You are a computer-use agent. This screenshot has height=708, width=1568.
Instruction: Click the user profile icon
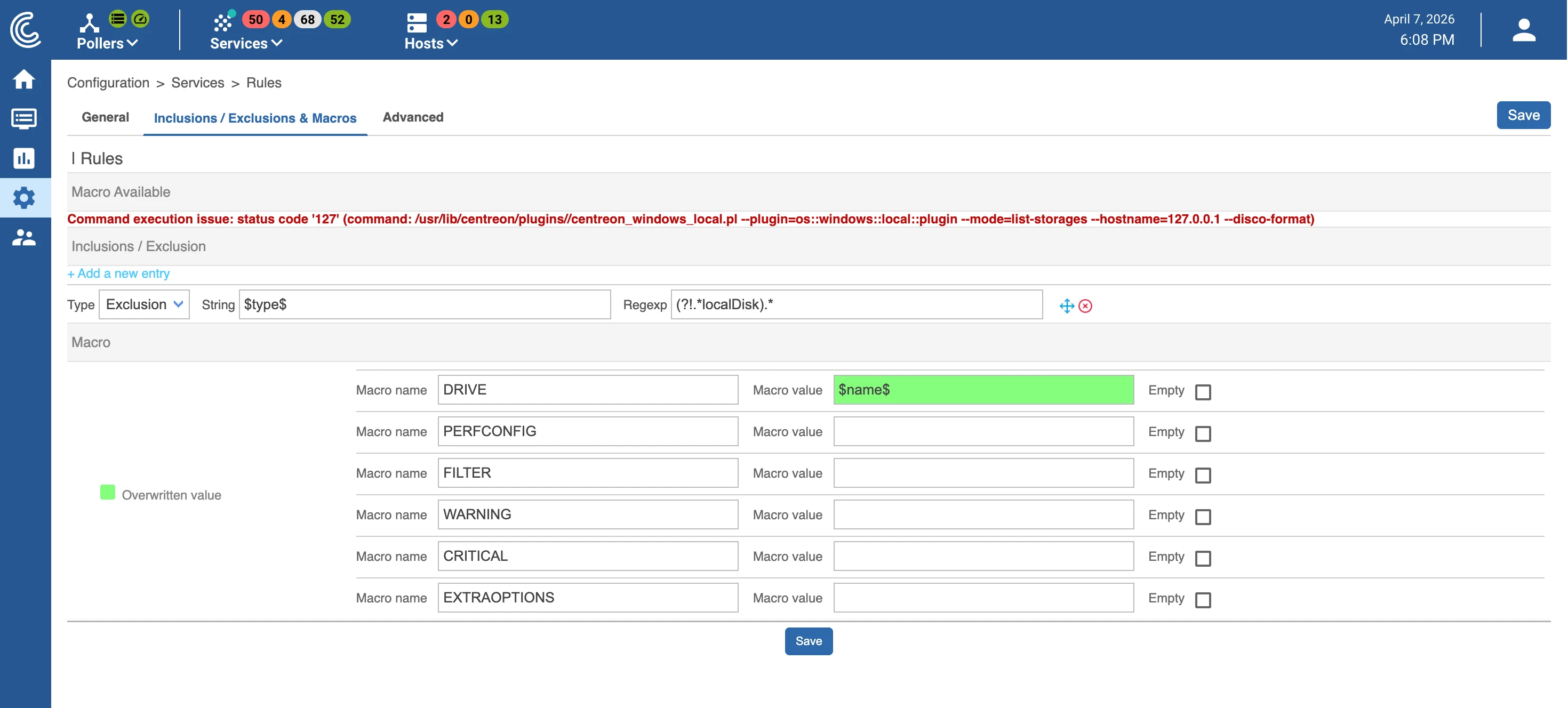(1523, 30)
